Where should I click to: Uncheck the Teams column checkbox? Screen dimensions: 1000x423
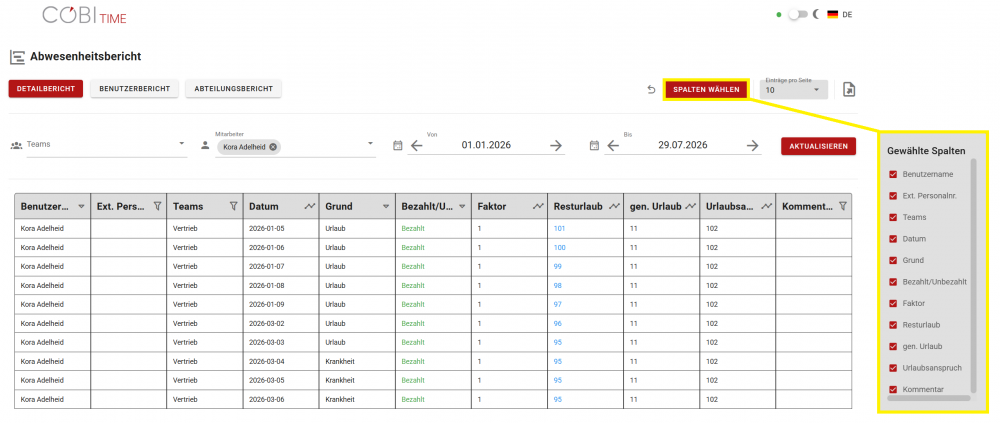click(x=893, y=218)
